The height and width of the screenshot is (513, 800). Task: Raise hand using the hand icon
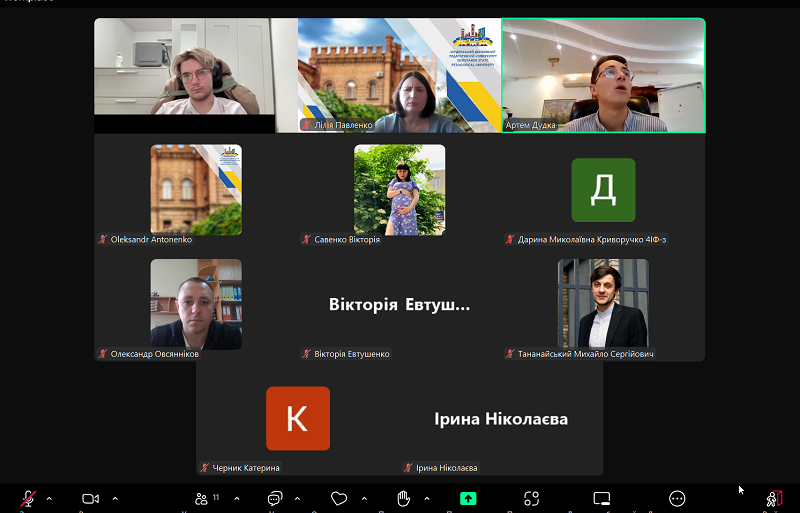(404, 498)
